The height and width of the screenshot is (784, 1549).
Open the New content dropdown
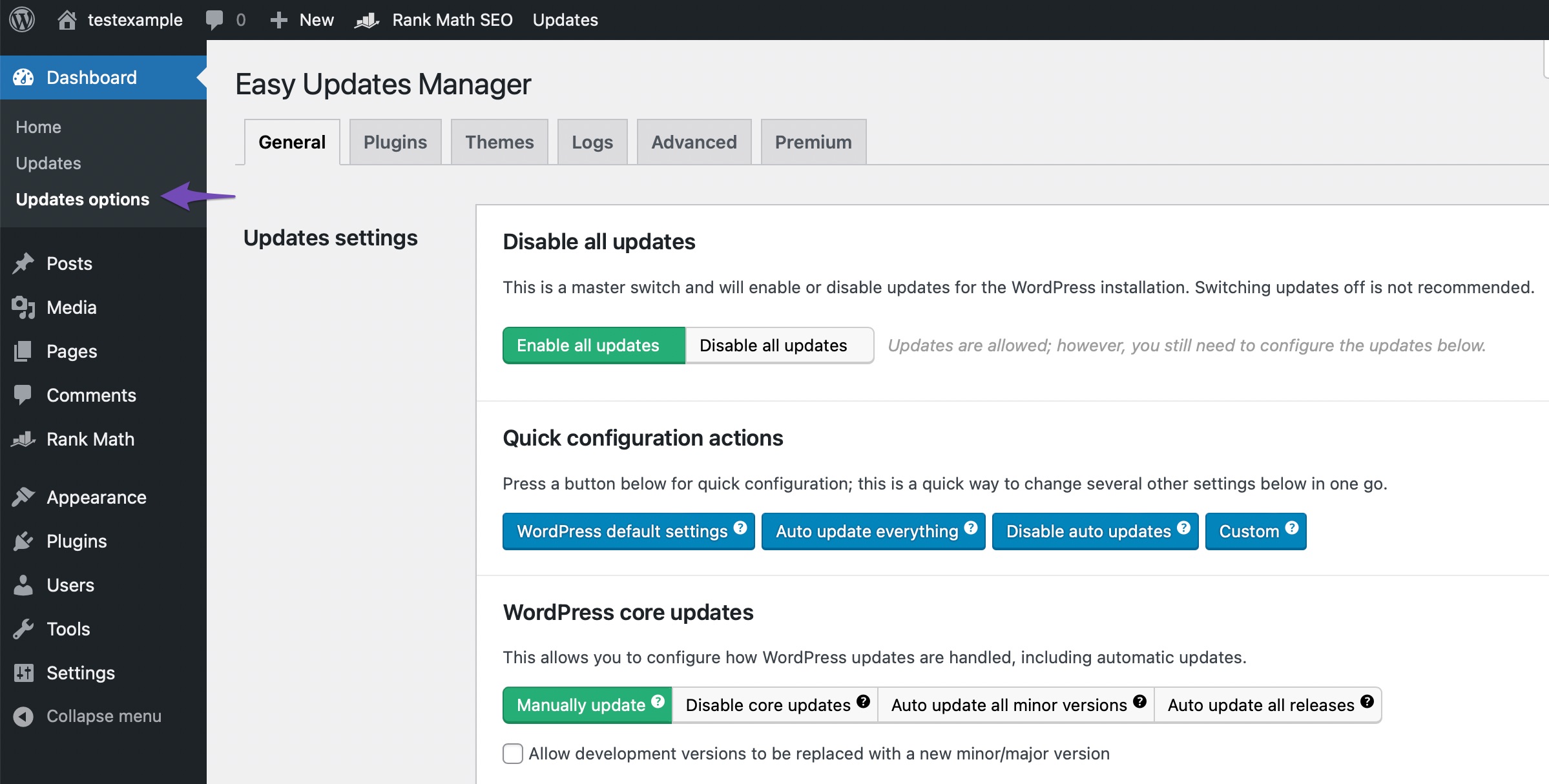(302, 20)
